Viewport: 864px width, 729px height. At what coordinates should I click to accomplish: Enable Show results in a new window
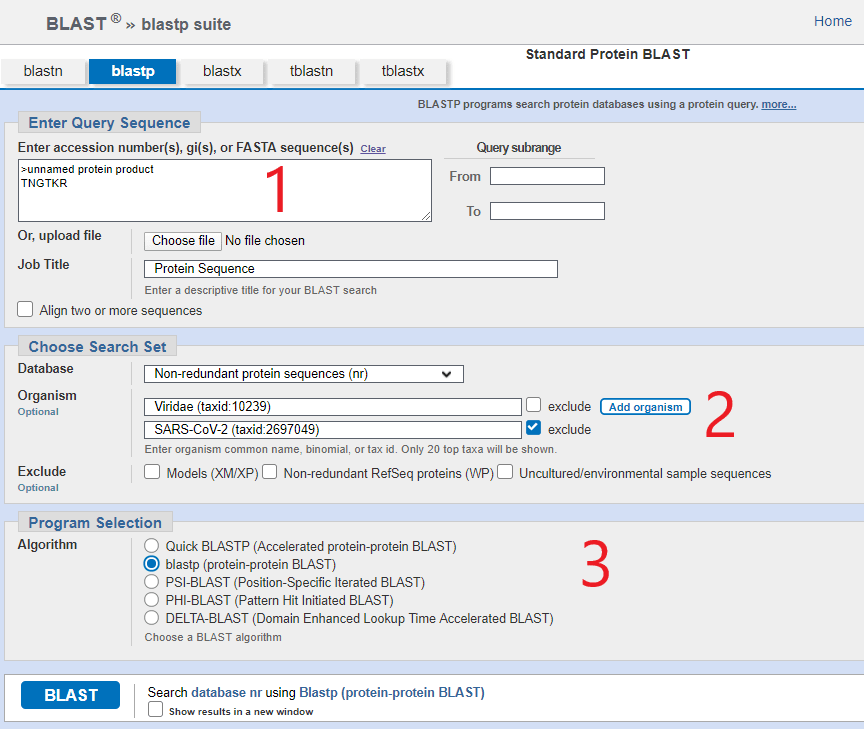(155, 710)
